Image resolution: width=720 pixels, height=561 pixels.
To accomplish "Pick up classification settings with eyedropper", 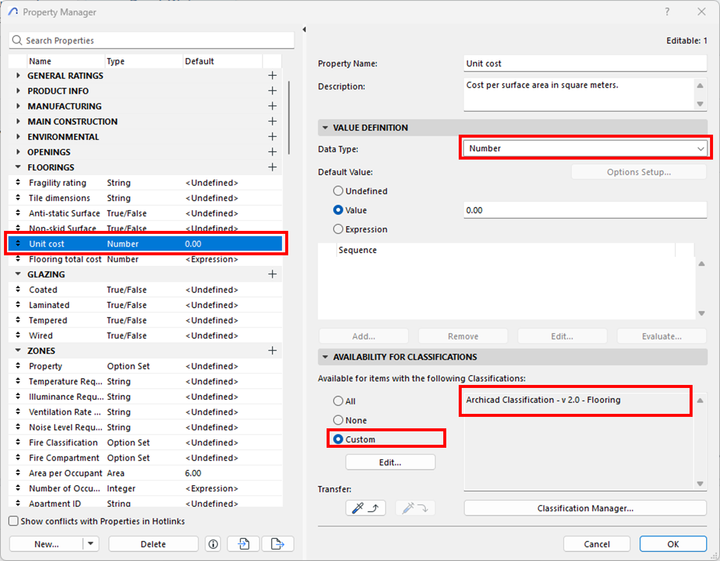I will click(366, 508).
